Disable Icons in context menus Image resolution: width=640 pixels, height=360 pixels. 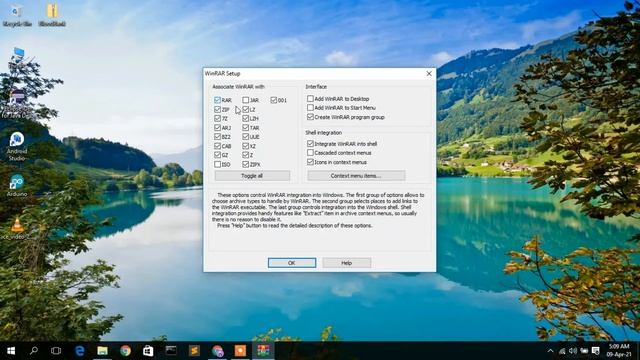pyautogui.click(x=311, y=162)
